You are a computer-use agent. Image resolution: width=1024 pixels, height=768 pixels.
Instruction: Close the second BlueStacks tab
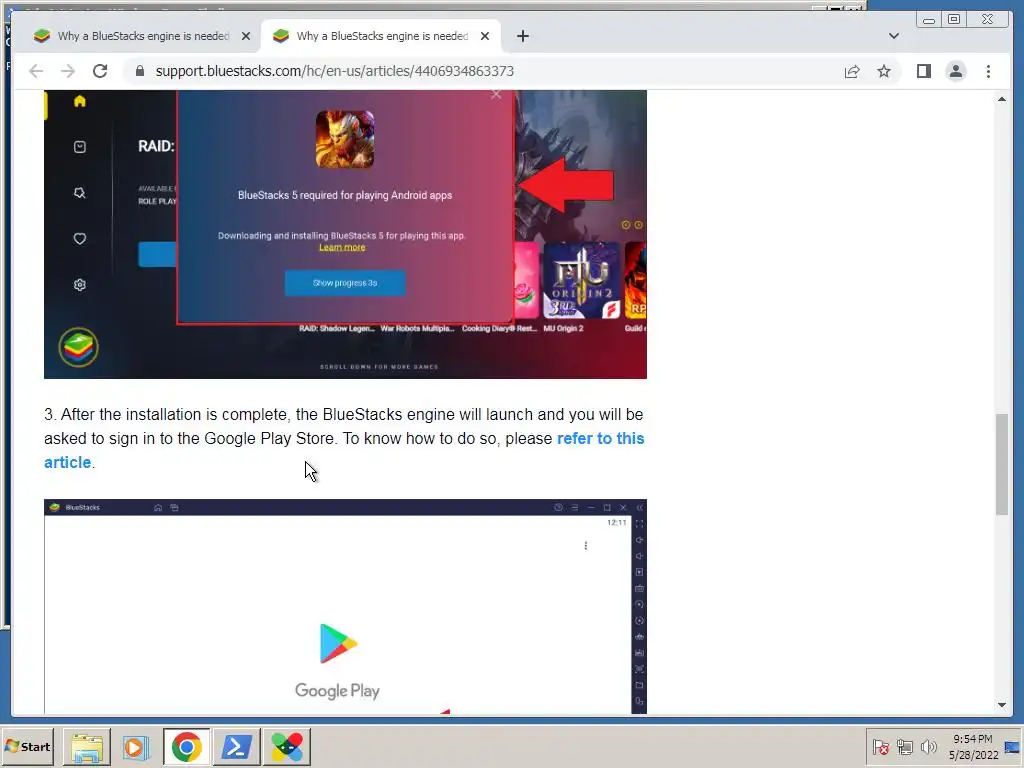pyautogui.click(x=485, y=36)
